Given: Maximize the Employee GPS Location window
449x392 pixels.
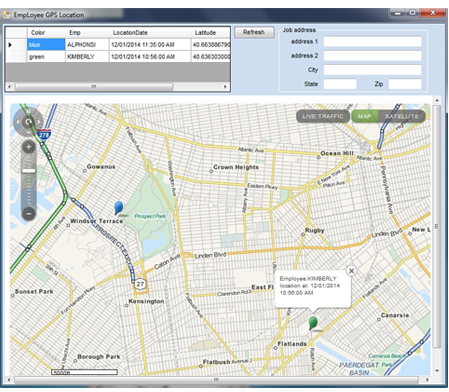Looking at the screenshot, I should 412,13.
